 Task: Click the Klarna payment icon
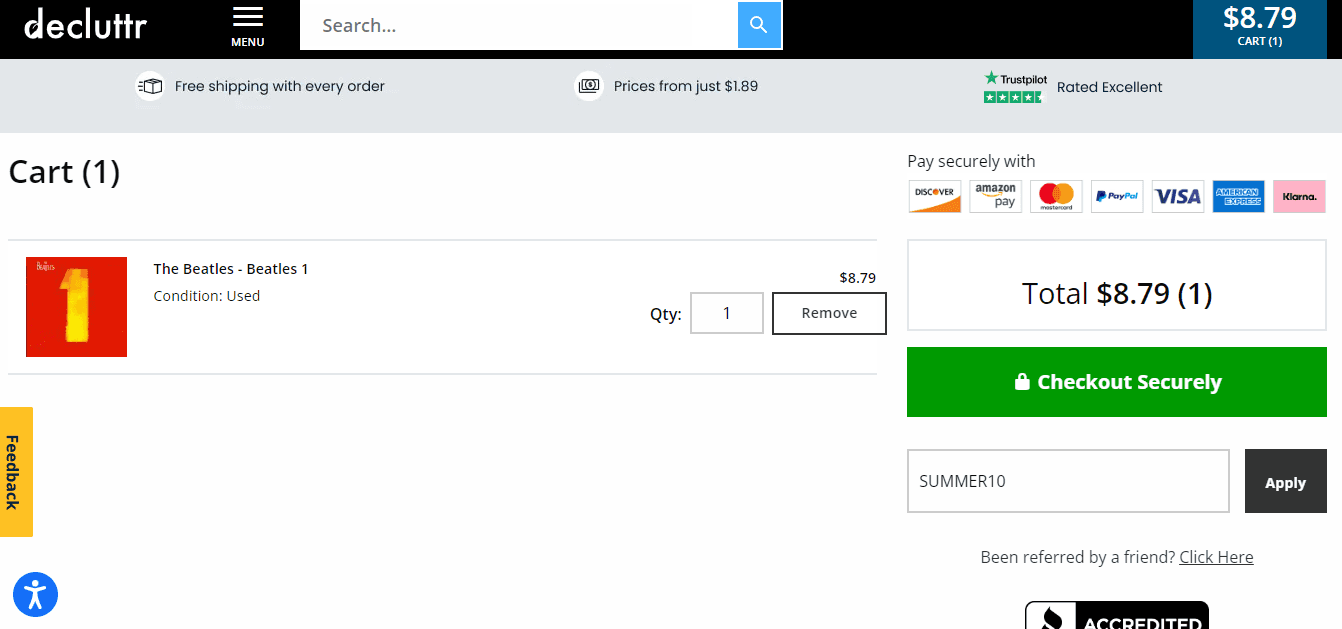point(1299,196)
